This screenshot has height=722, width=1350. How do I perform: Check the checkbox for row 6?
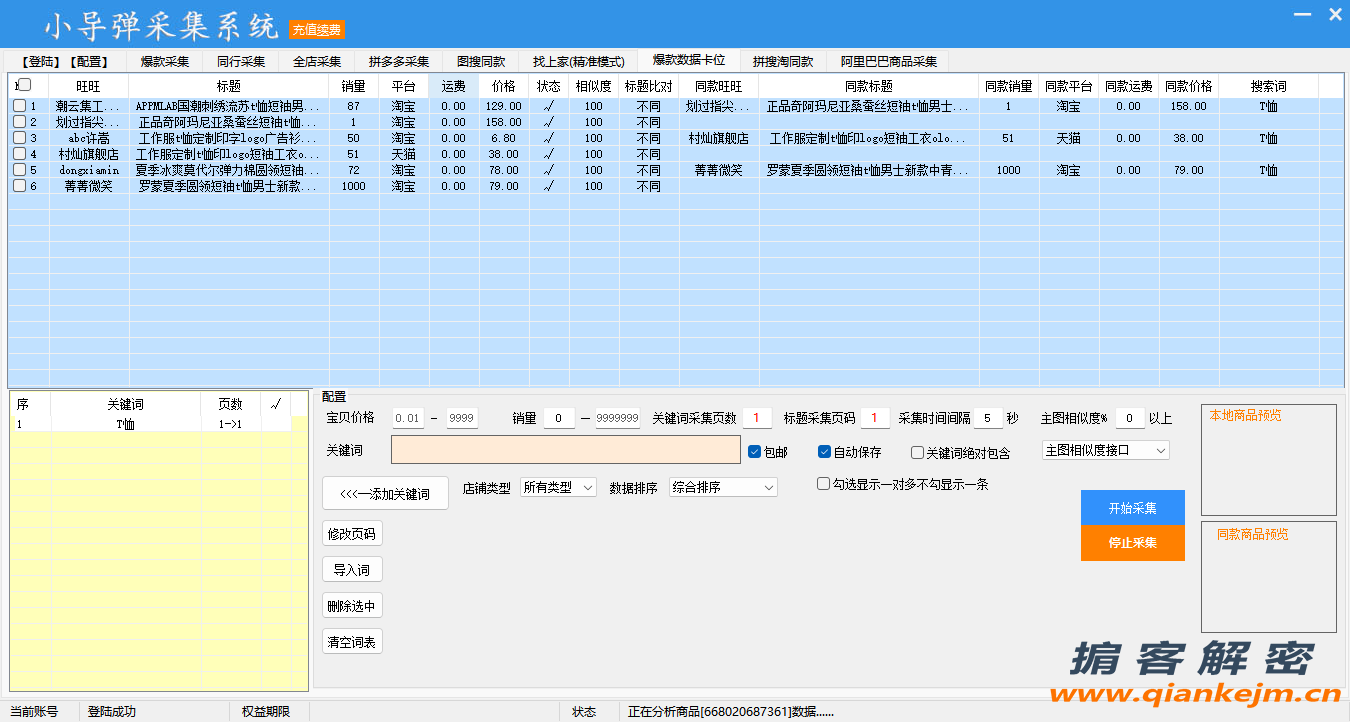point(19,186)
